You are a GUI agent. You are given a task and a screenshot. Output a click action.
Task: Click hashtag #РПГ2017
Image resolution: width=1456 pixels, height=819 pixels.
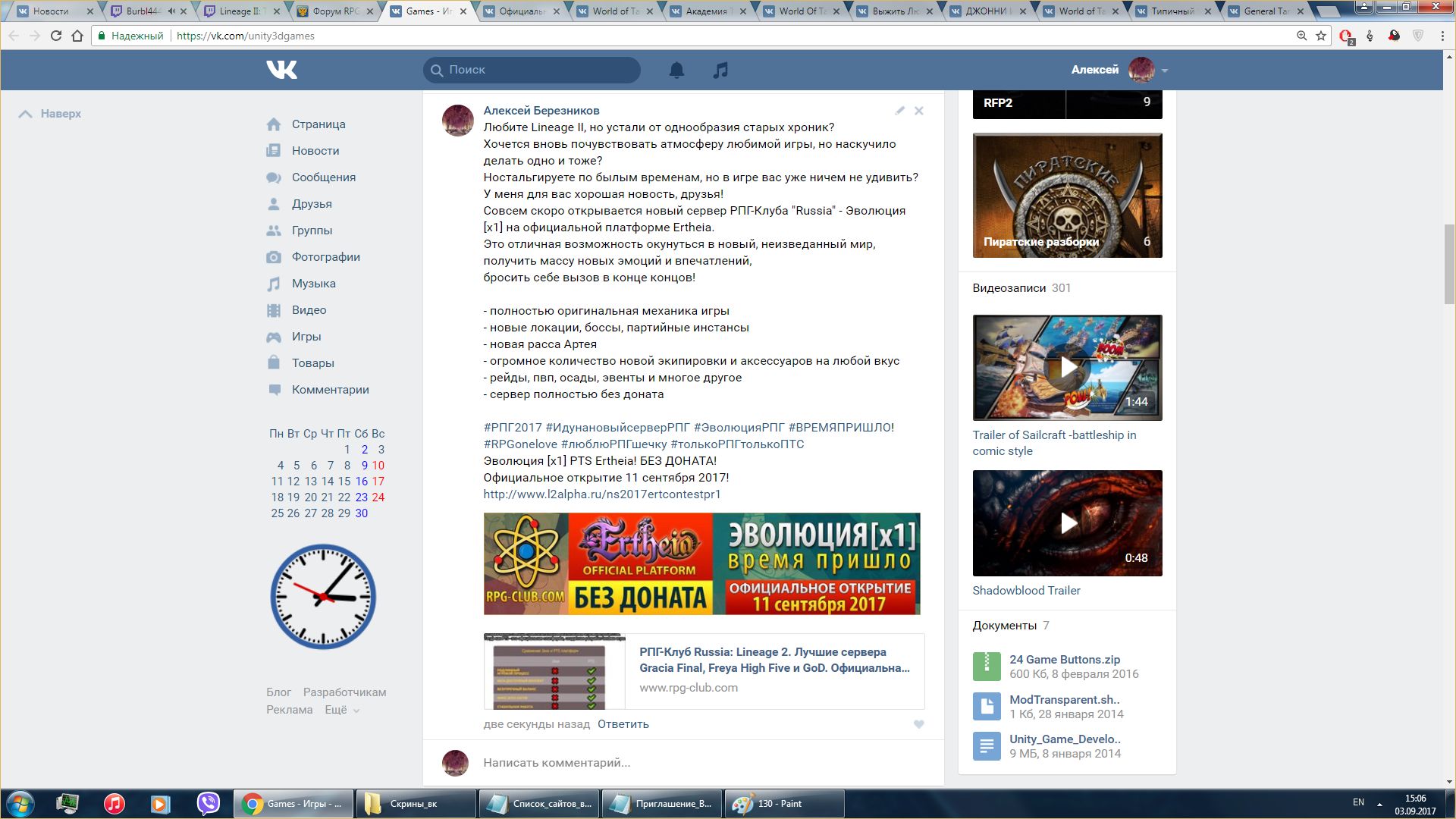pyautogui.click(x=513, y=428)
